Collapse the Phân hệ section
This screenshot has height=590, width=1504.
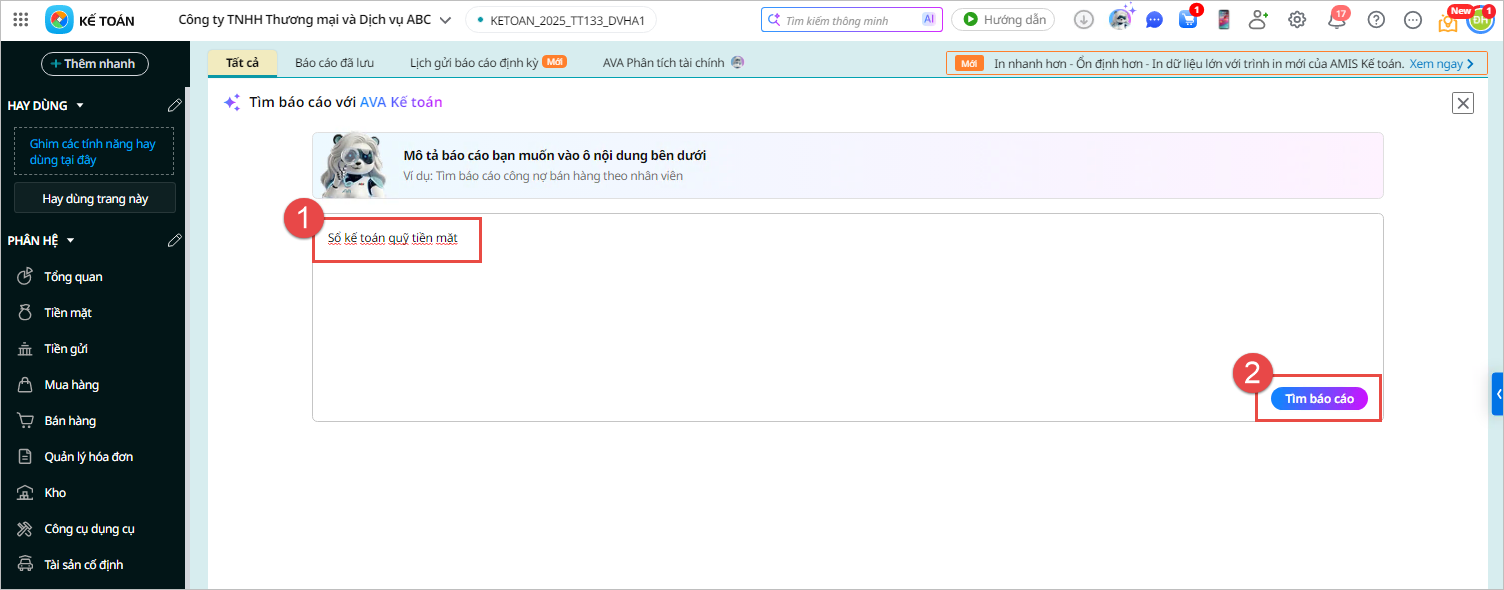tap(71, 240)
